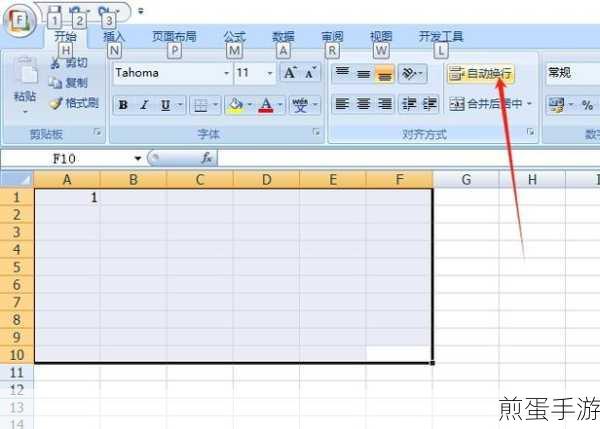Open the 字体 group dialog launcher
Viewport: 600px width, 429px height.
316,132
